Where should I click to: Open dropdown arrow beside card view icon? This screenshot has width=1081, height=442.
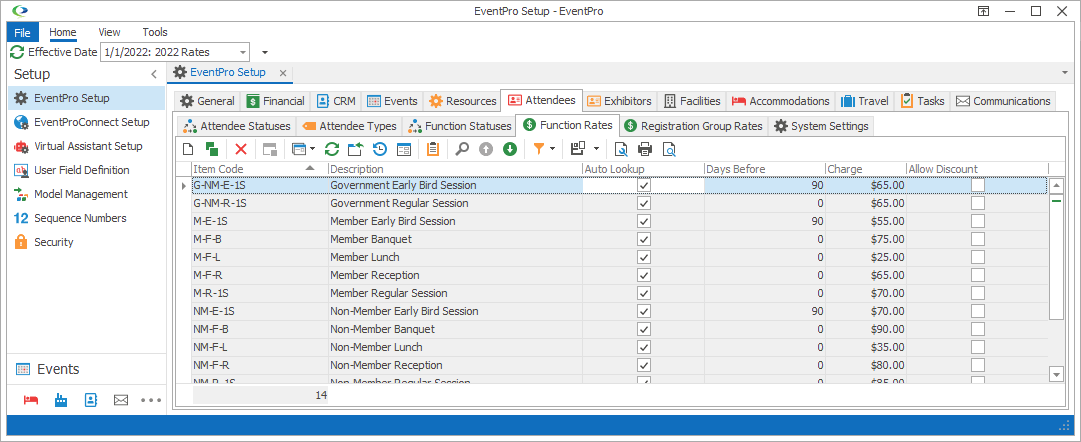pyautogui.click(x=312, y=148)
